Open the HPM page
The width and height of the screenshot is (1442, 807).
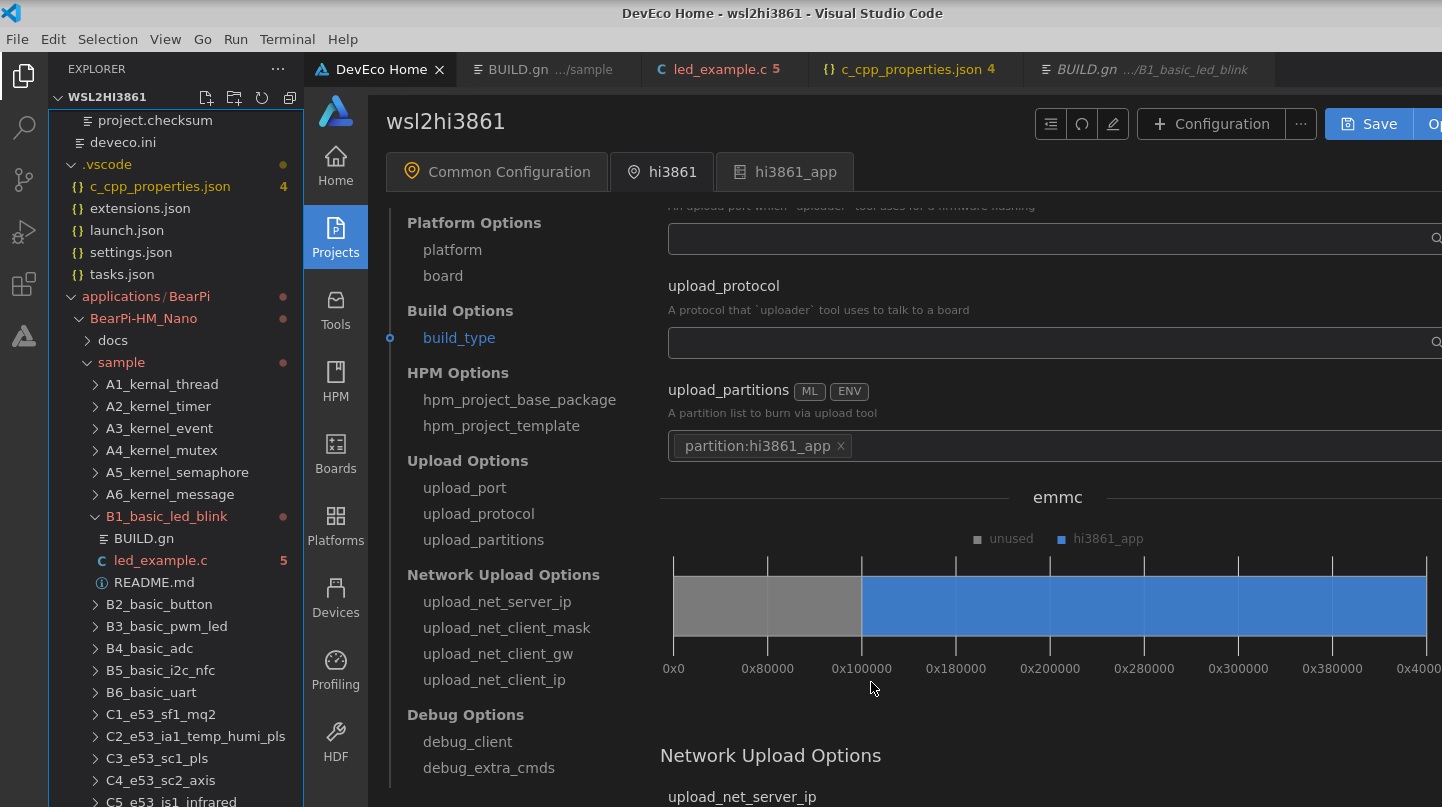point(336,381)
